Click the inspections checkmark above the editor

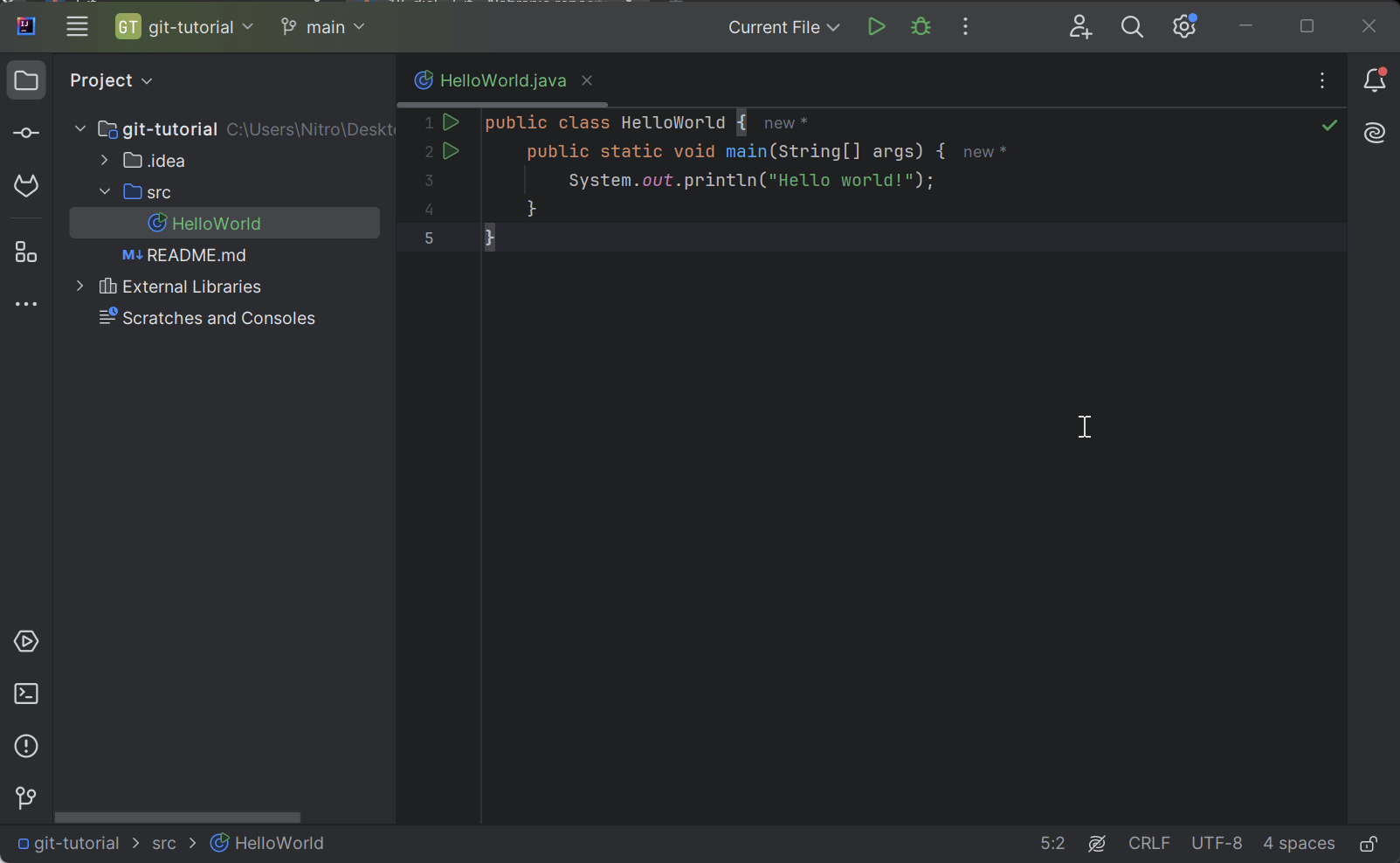tap(1330, 125)
